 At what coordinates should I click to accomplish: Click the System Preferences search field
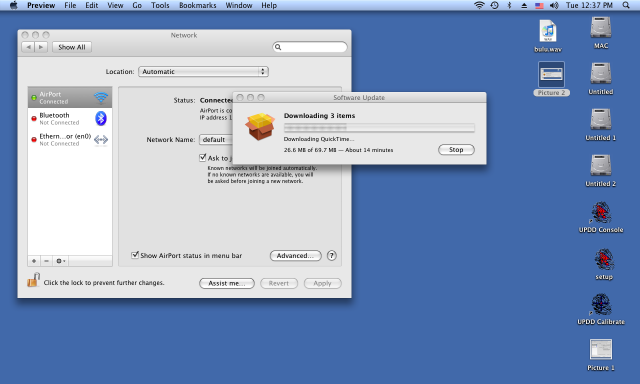310,47
